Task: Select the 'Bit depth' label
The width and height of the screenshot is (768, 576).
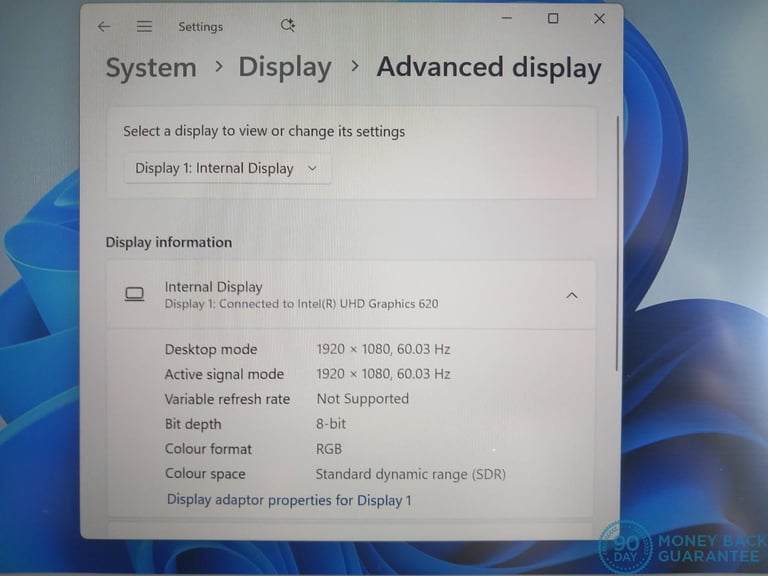Action: coord(193,424)
